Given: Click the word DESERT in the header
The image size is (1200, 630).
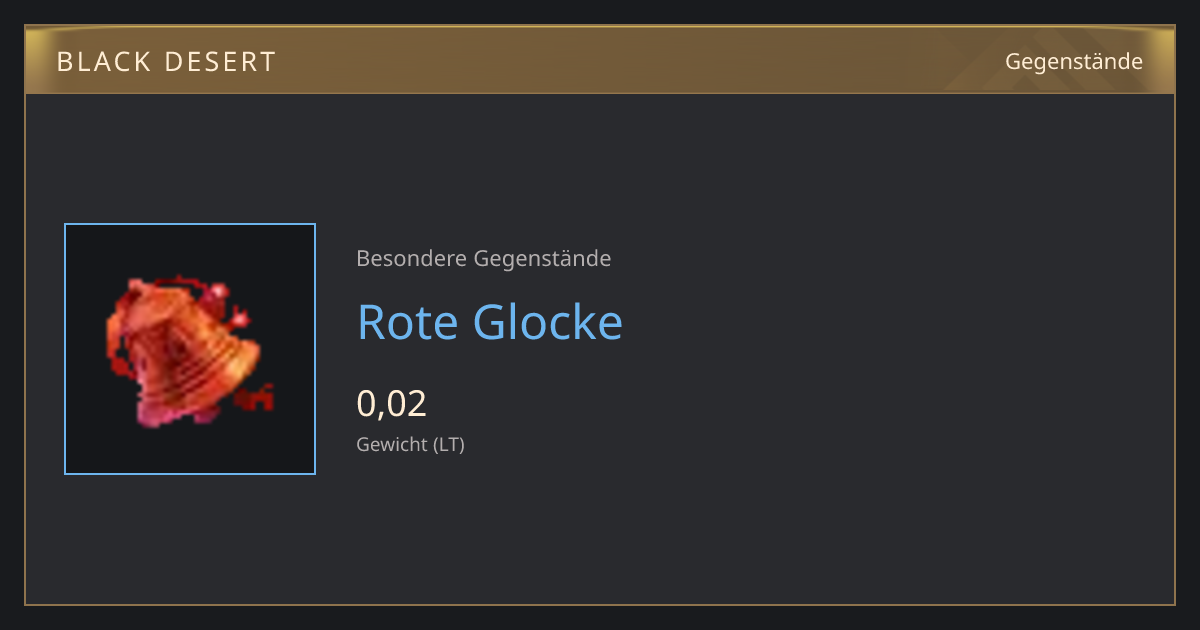Looking at the screenshot, I should [x=218, y=62].
